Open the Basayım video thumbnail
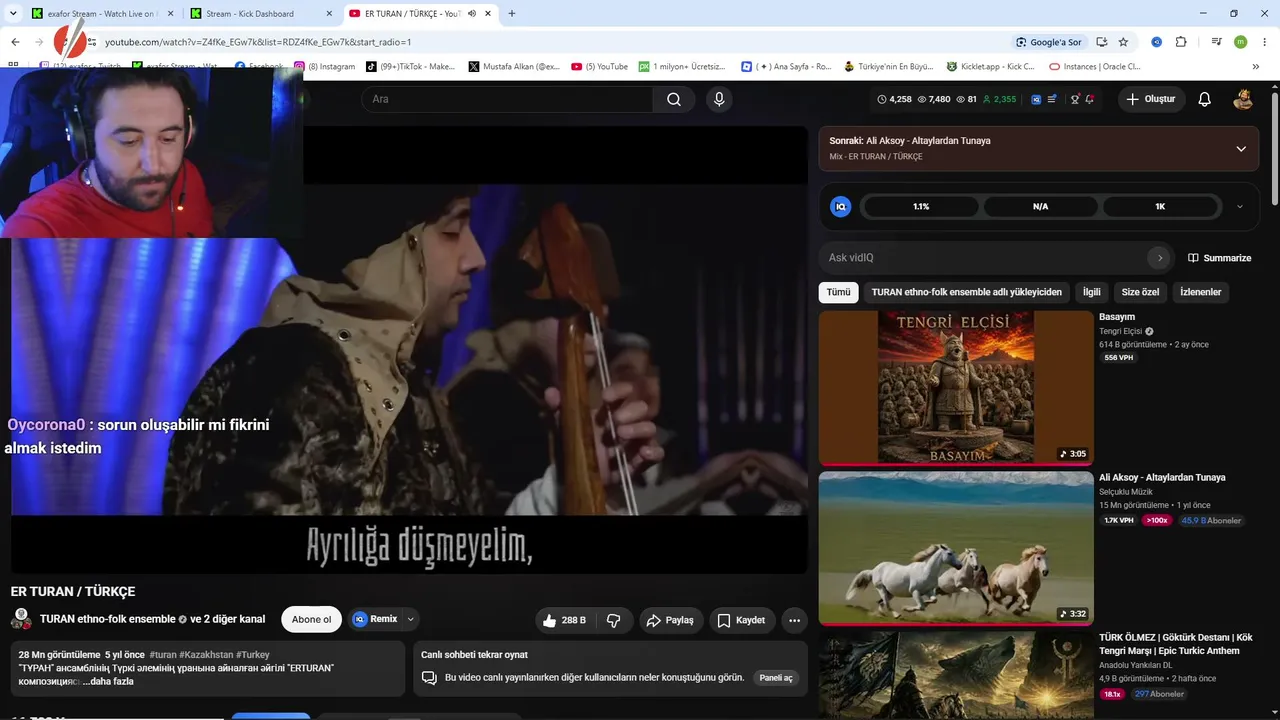1280x720 pixels. click(x=956, y=388)
